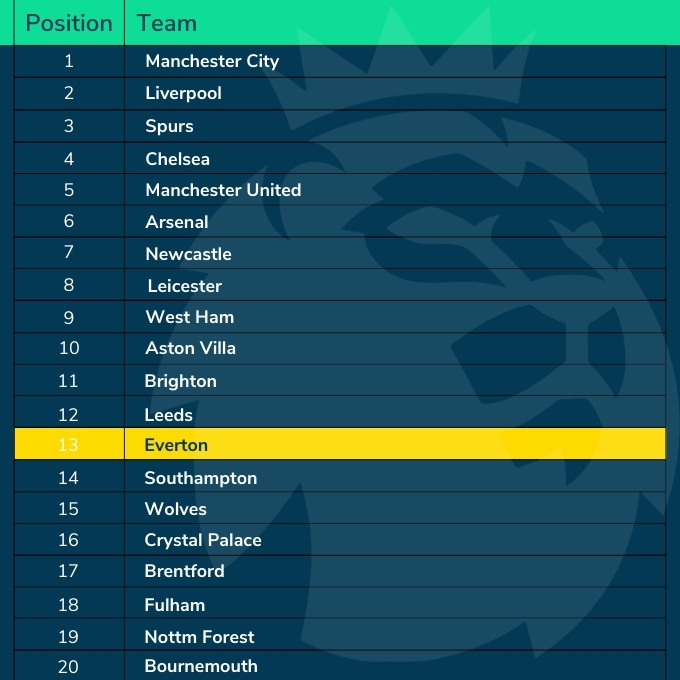Click the Southampton team name
Image resolution: width=680 pixels, height=680 pixels.
(200, 478)
